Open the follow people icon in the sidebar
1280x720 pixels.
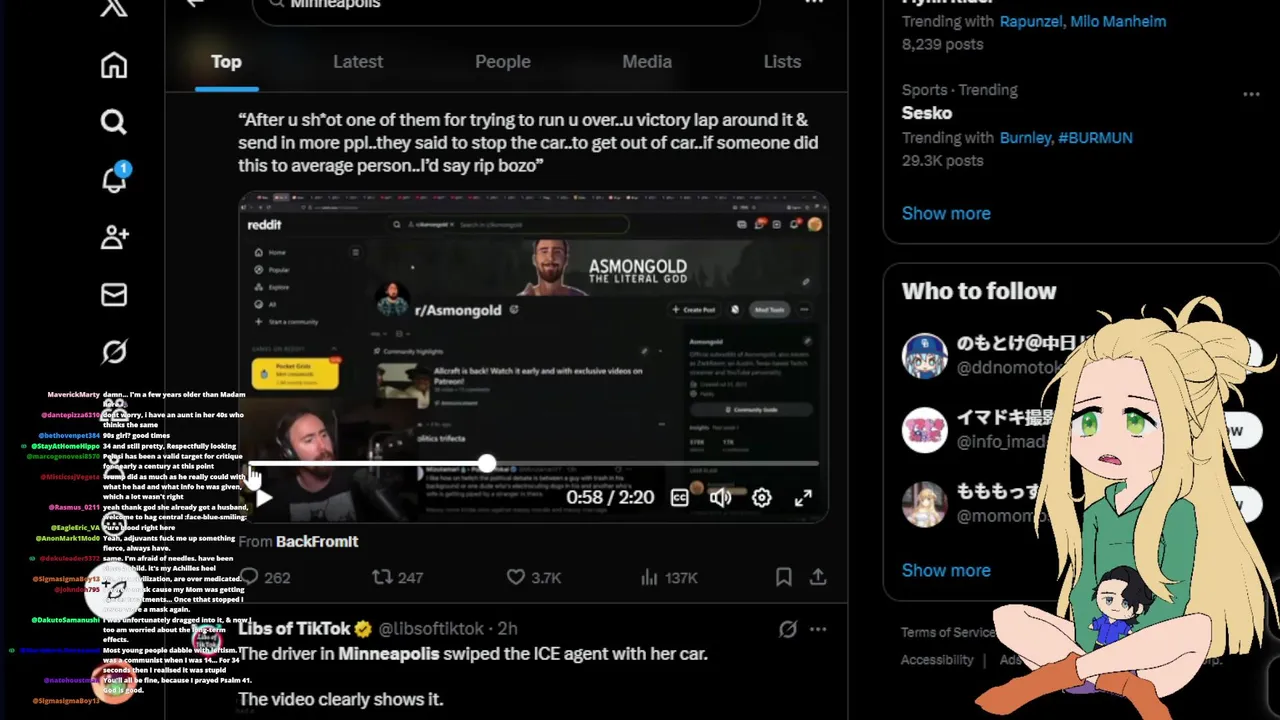coord(114,237)
